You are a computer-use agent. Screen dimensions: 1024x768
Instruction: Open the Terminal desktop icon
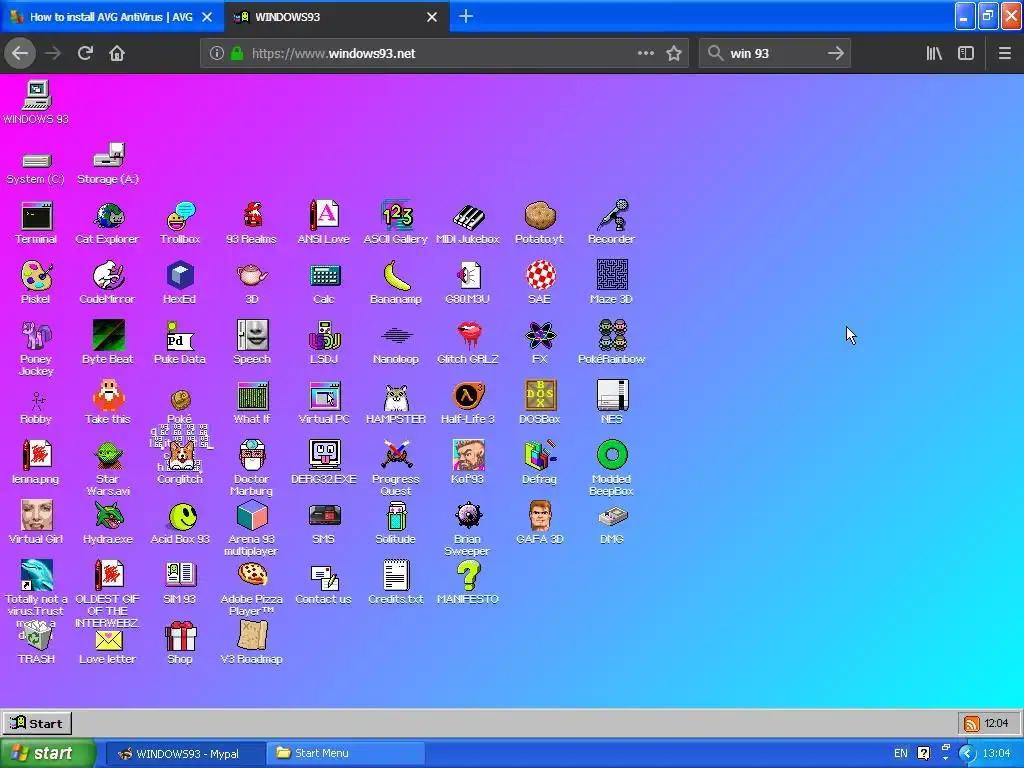(36, 223)
